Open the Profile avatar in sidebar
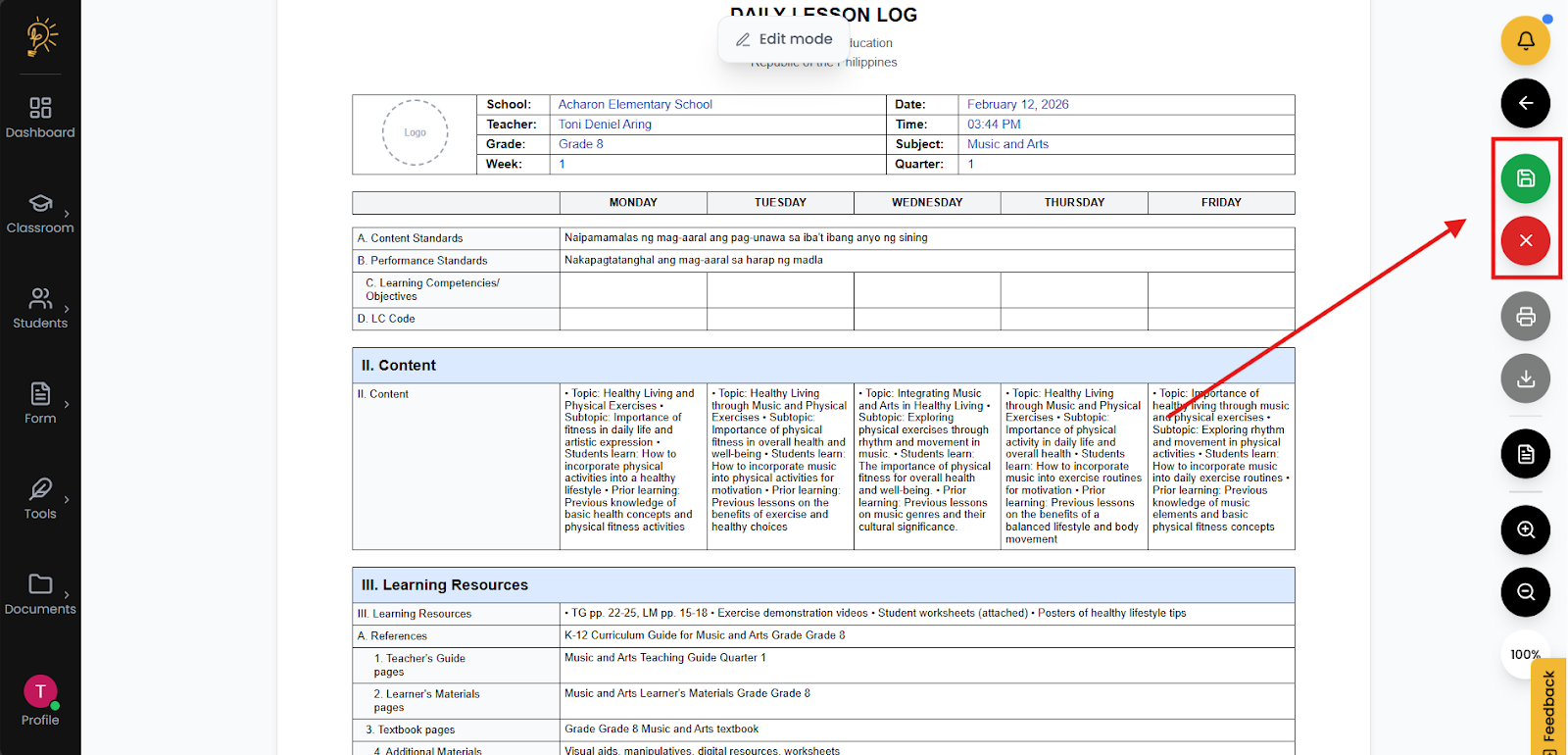1568x755 pixels. pyautogui.click(x=40, y=692)
